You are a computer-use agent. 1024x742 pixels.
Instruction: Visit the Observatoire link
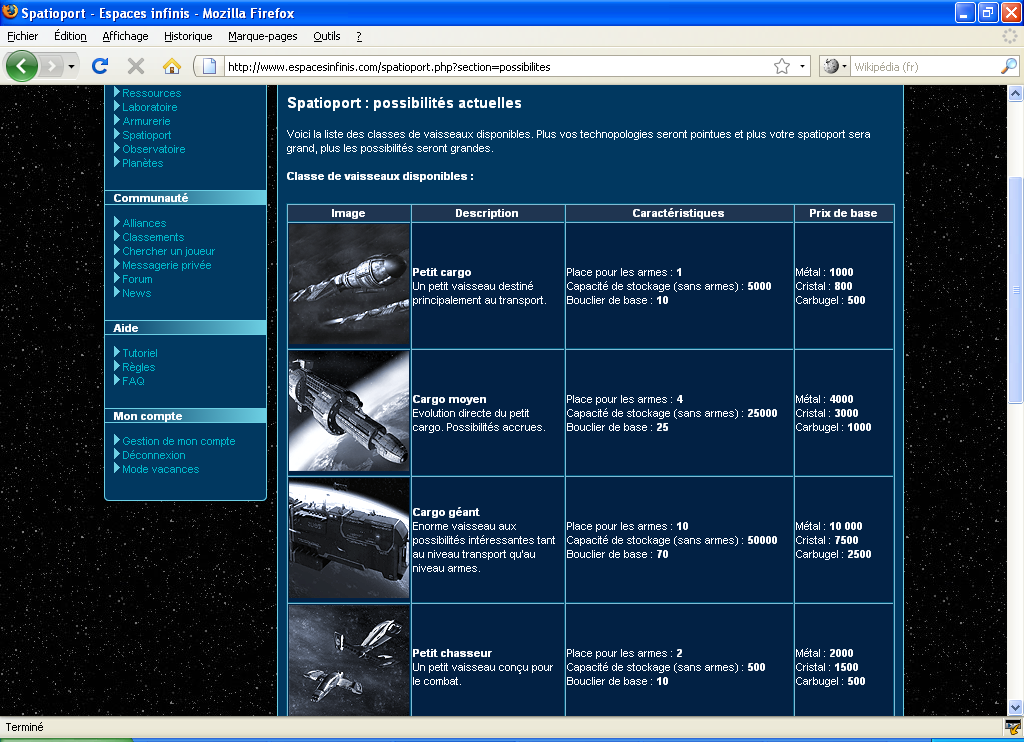pyautogui.click(x=153, y=150)
